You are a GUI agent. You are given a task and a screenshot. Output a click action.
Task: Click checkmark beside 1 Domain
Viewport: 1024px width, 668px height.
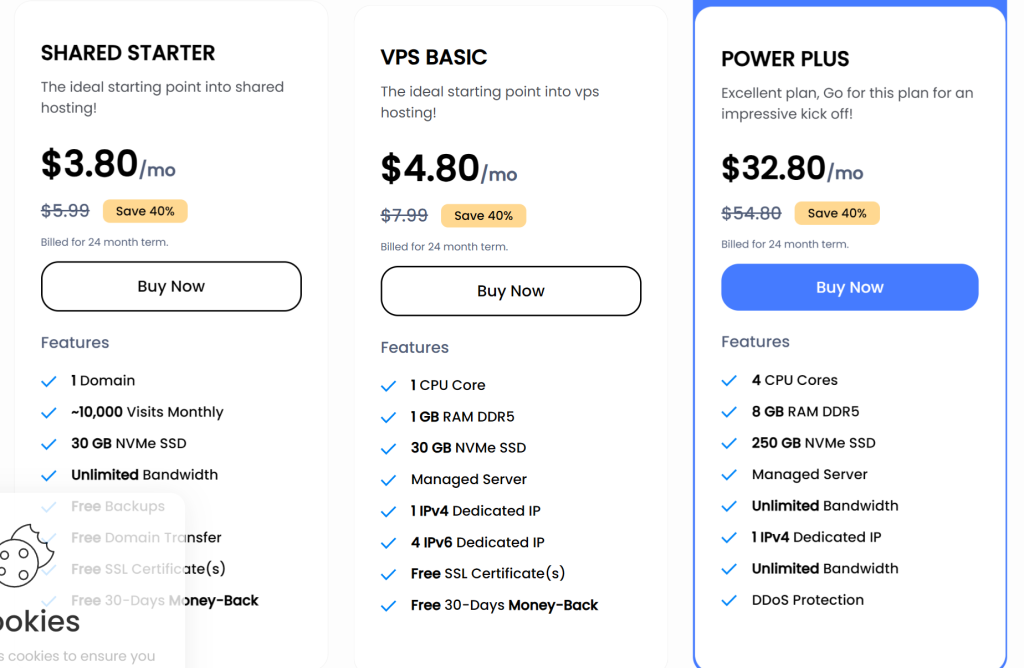coord(49,381)
